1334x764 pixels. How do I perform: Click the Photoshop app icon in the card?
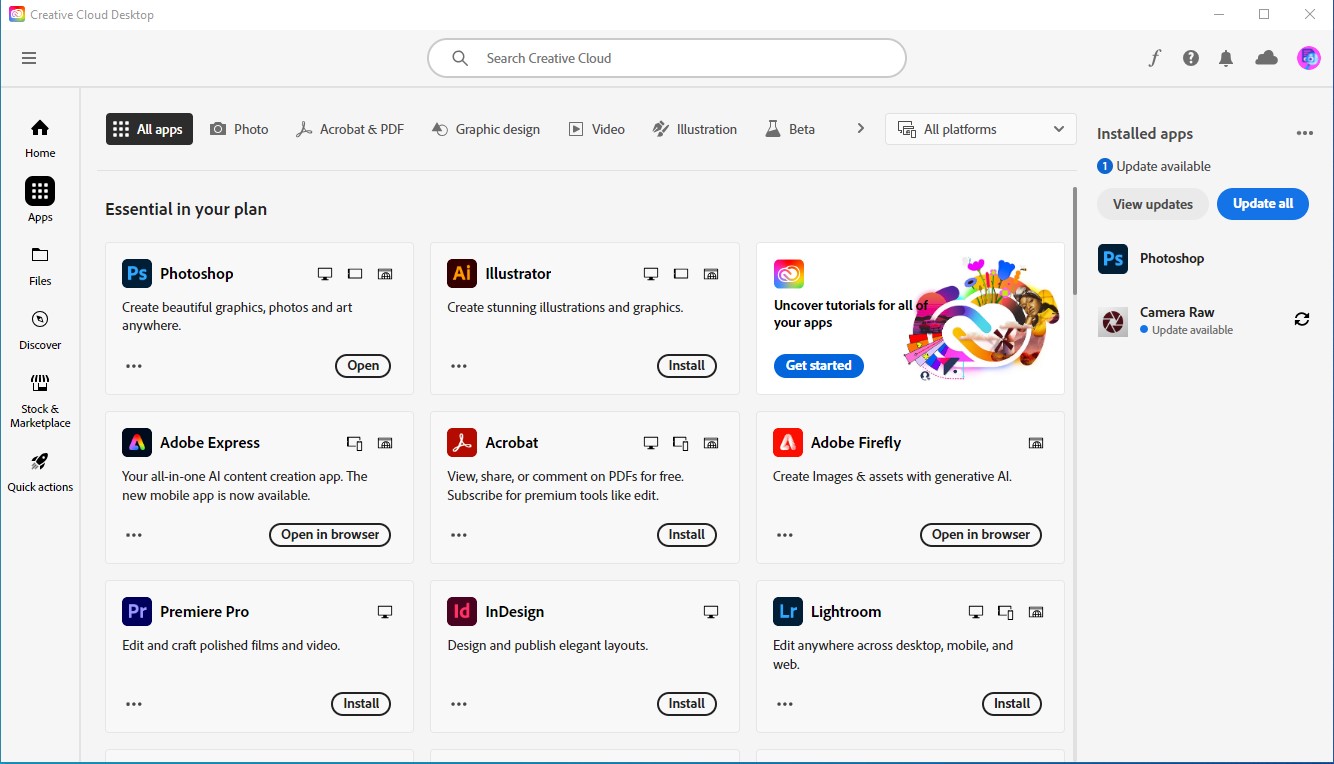(x=137, y=273)
